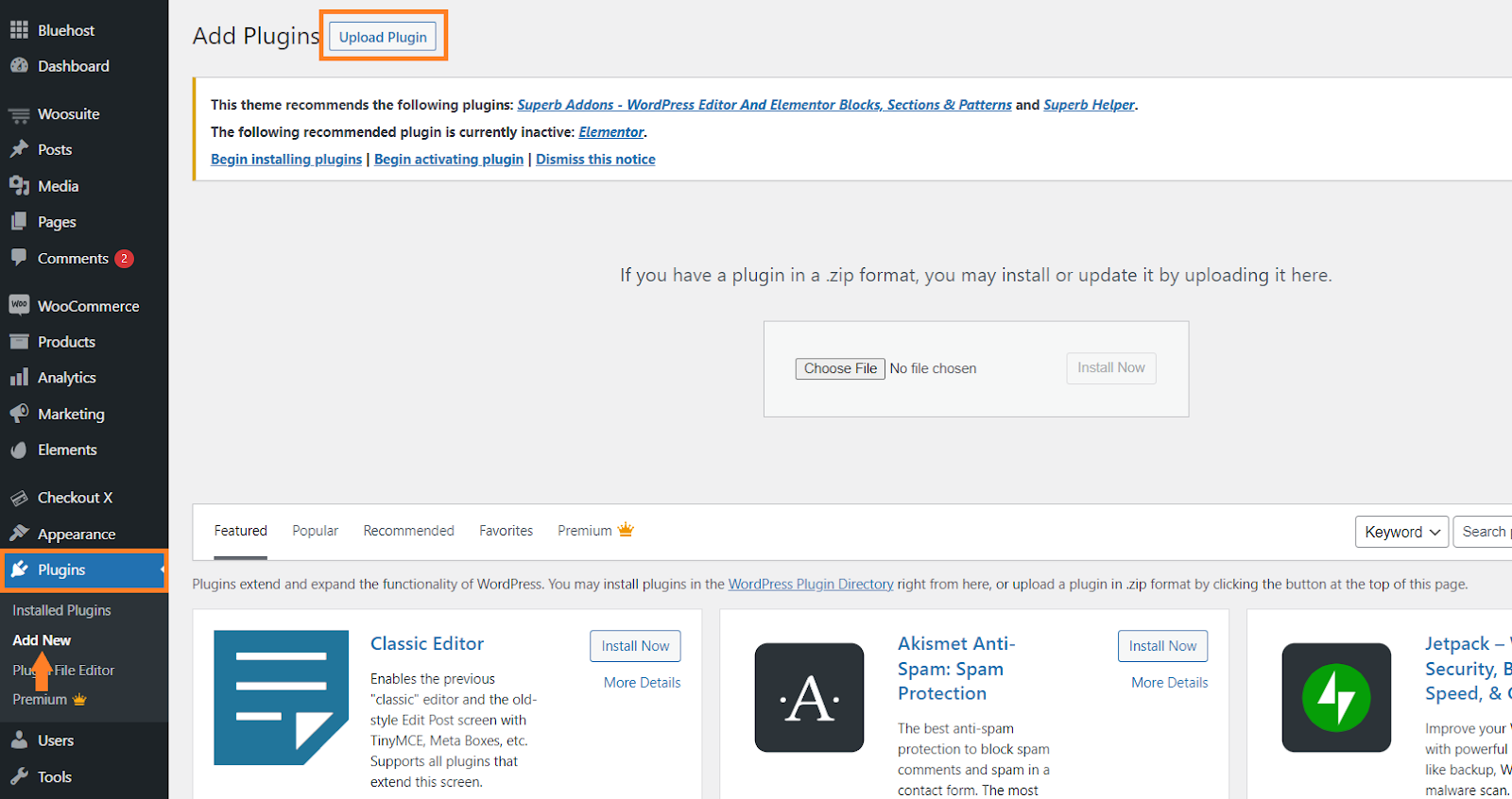Install the Classic Editor plugin
The image size is (1512, 799).
[x=635, y=646]
